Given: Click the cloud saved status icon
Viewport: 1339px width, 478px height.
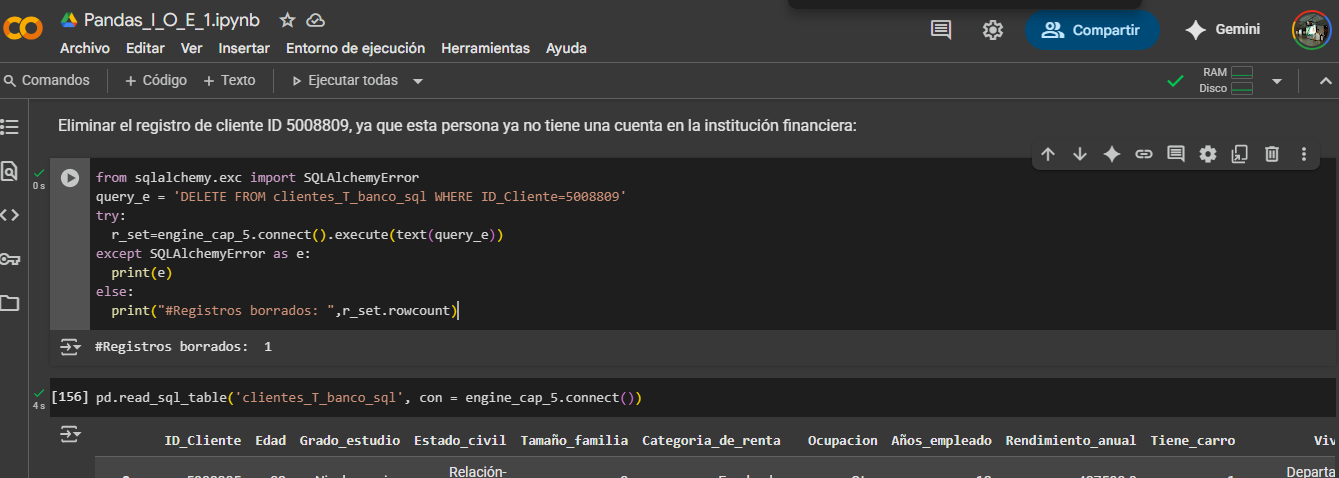Looking at the screenshot, I should [315, 20].
